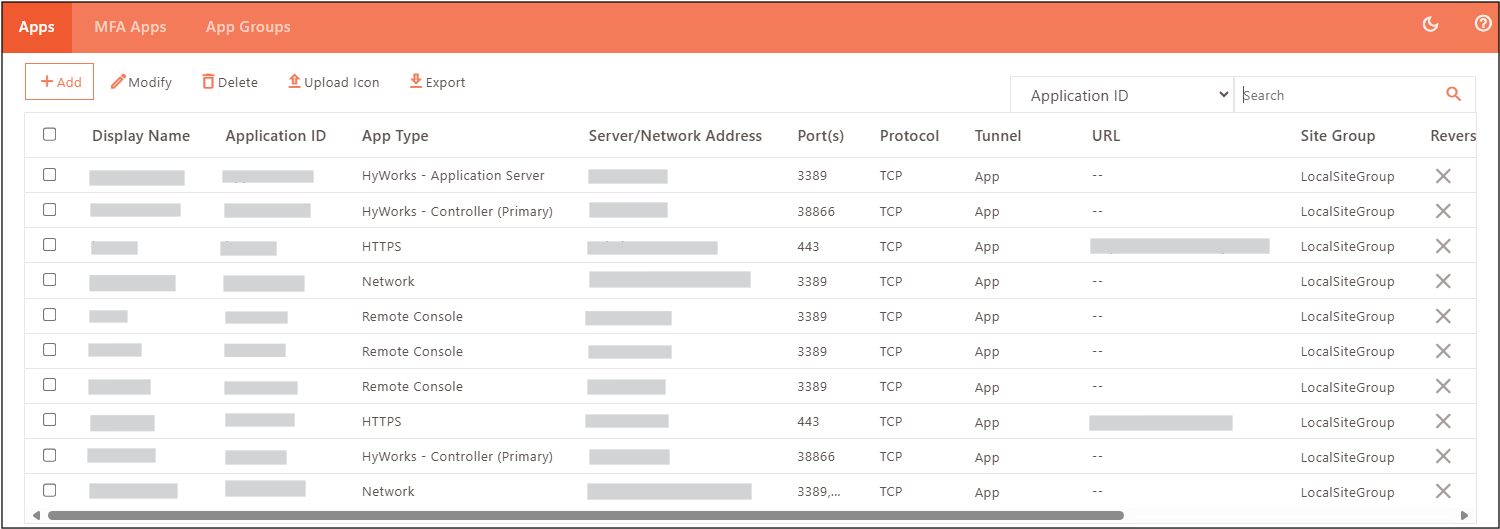The image size is (1500, 529).
Task: Check the HyWorks Application Server row checkbox
Action: coord(50,175)
